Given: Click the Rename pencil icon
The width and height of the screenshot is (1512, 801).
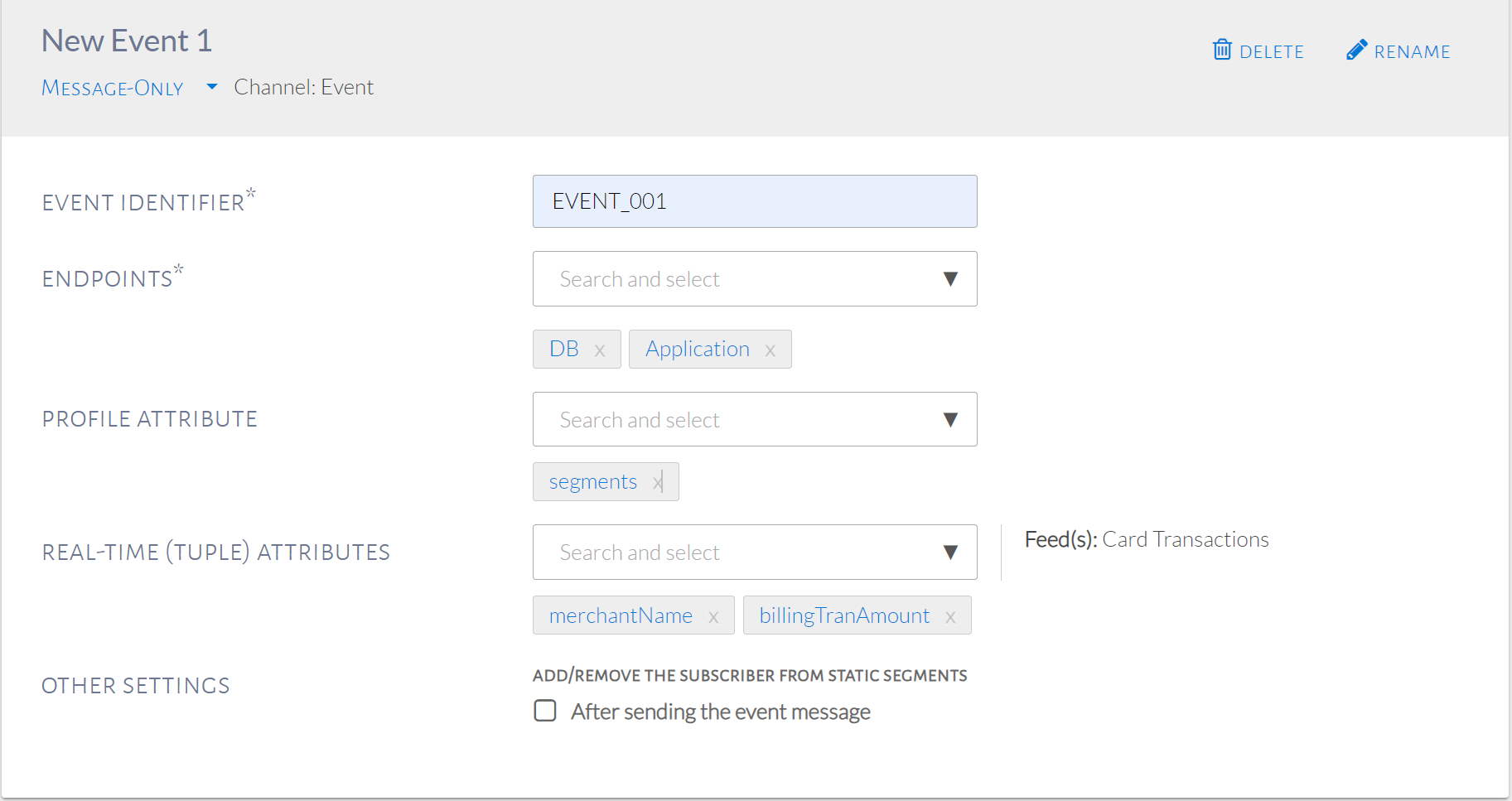Looking at the screenshot, I should (x=1356, y=51).
